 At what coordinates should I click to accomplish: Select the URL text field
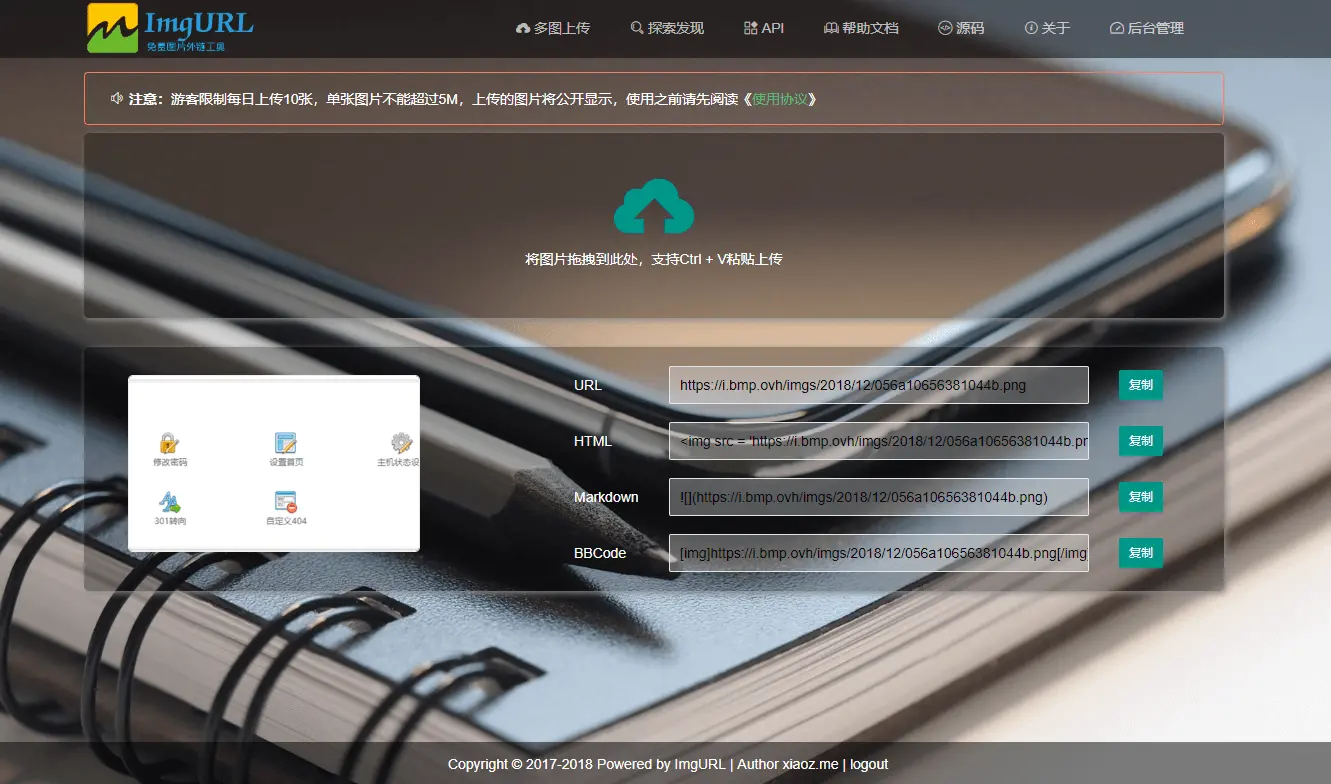(x=878, y=385)
